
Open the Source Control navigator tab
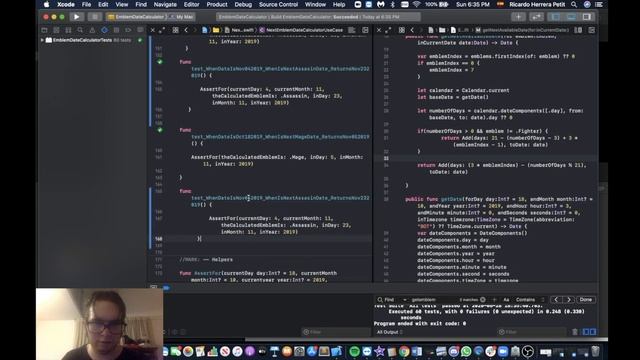coord(56,30)
